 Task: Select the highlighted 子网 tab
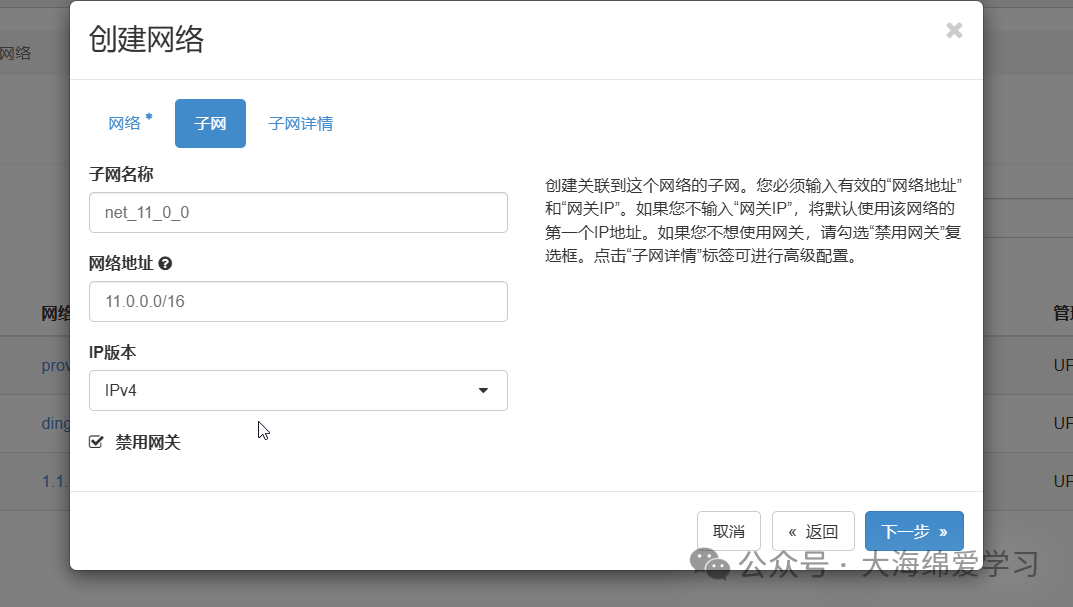click(x=210, y=122)
